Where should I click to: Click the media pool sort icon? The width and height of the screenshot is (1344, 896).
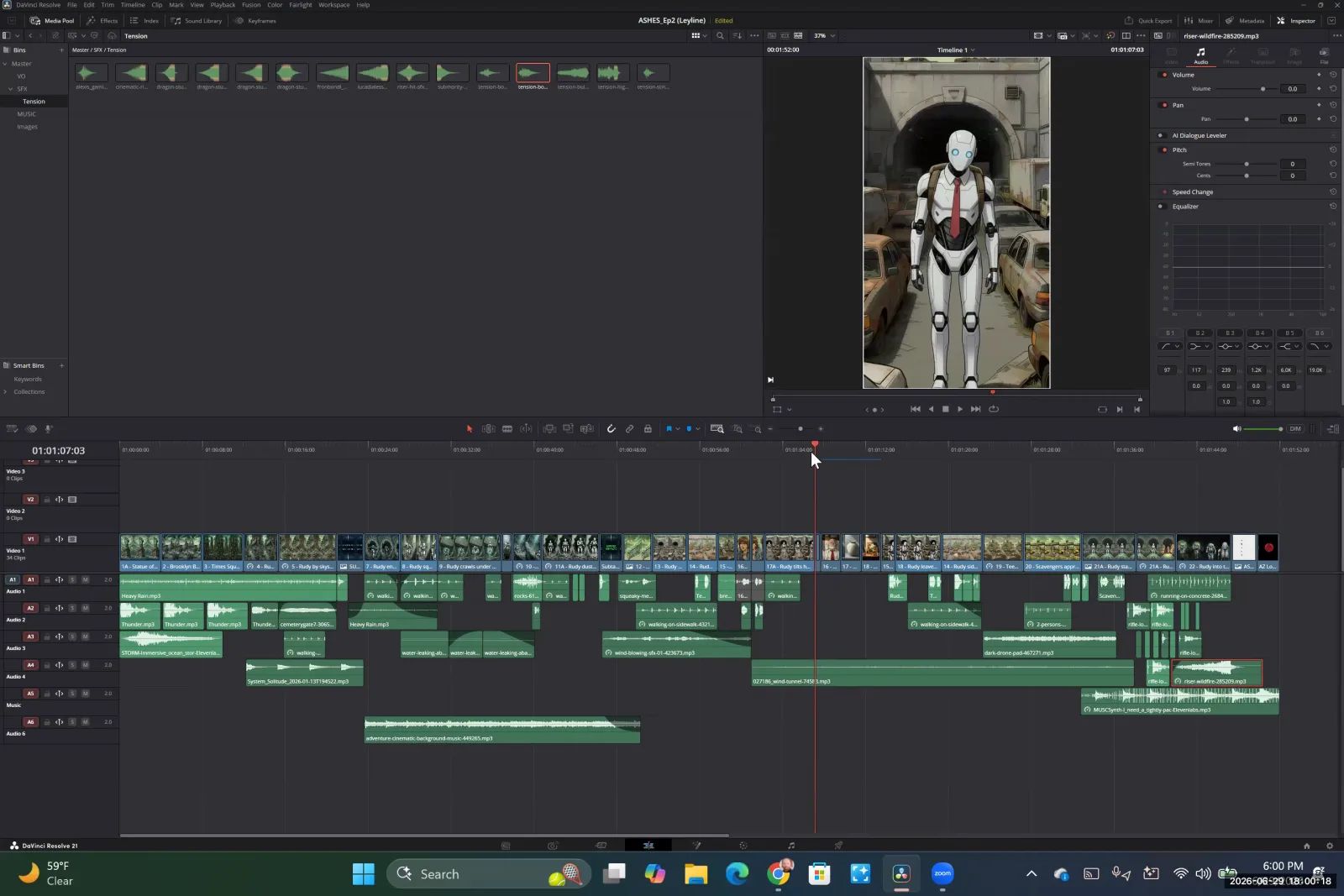coord(738,35)
